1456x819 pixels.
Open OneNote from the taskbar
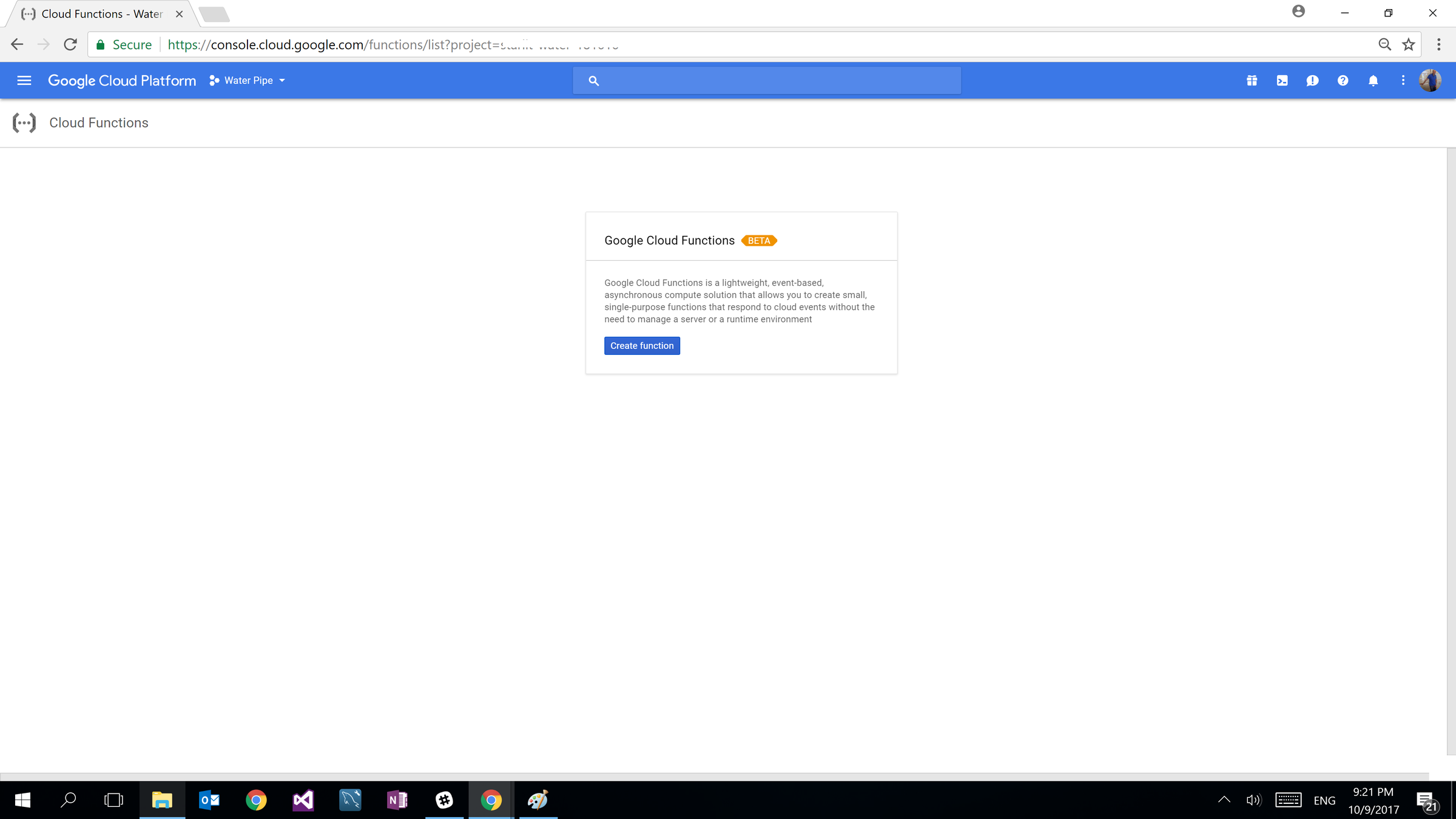[397, 800]
